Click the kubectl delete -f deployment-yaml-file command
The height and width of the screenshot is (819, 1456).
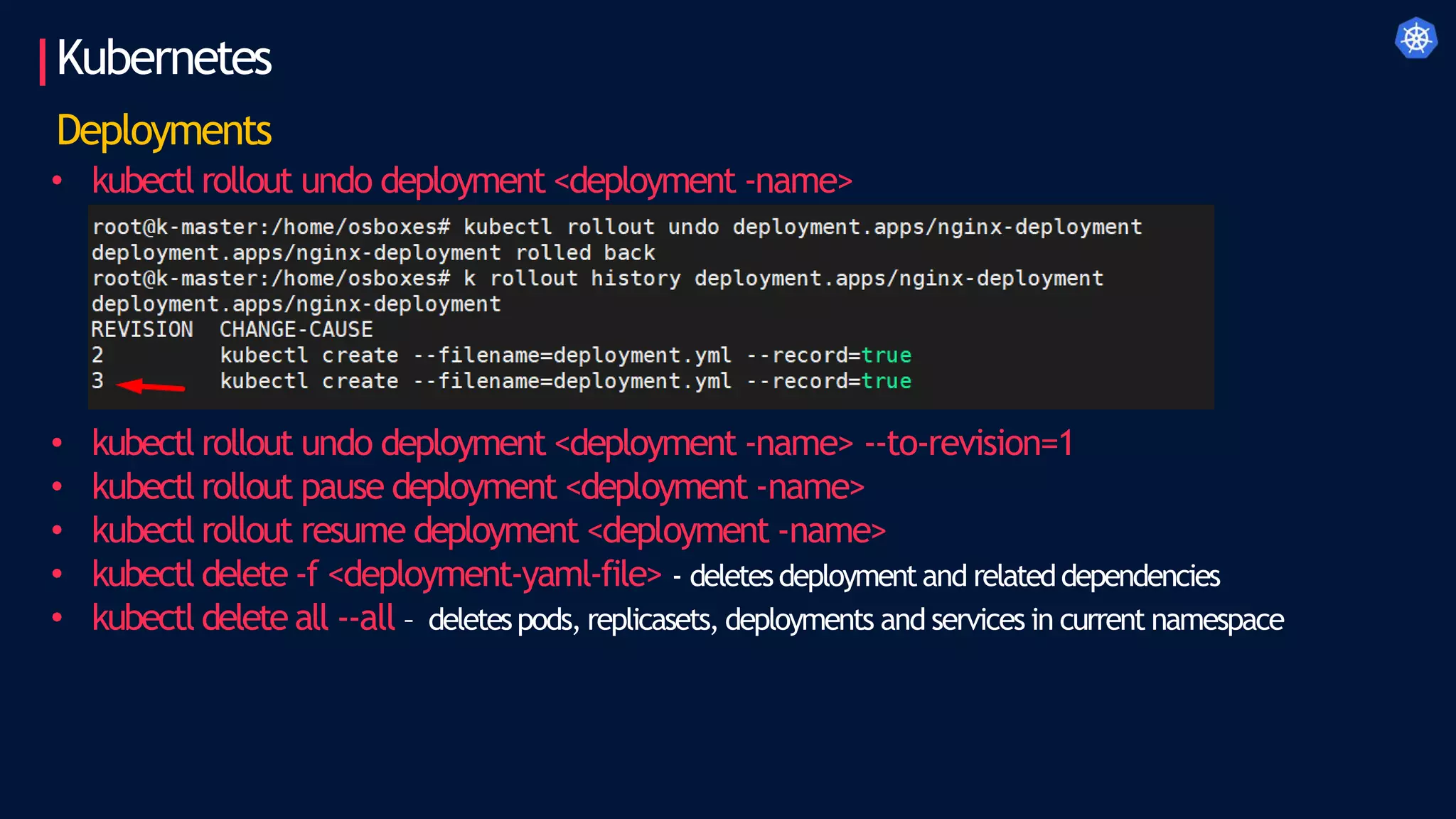377,574
